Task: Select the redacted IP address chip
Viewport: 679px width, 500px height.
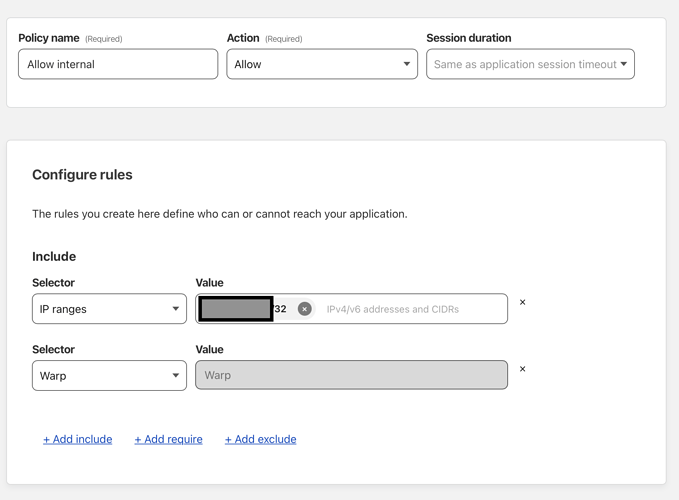Action: (237, 309)
